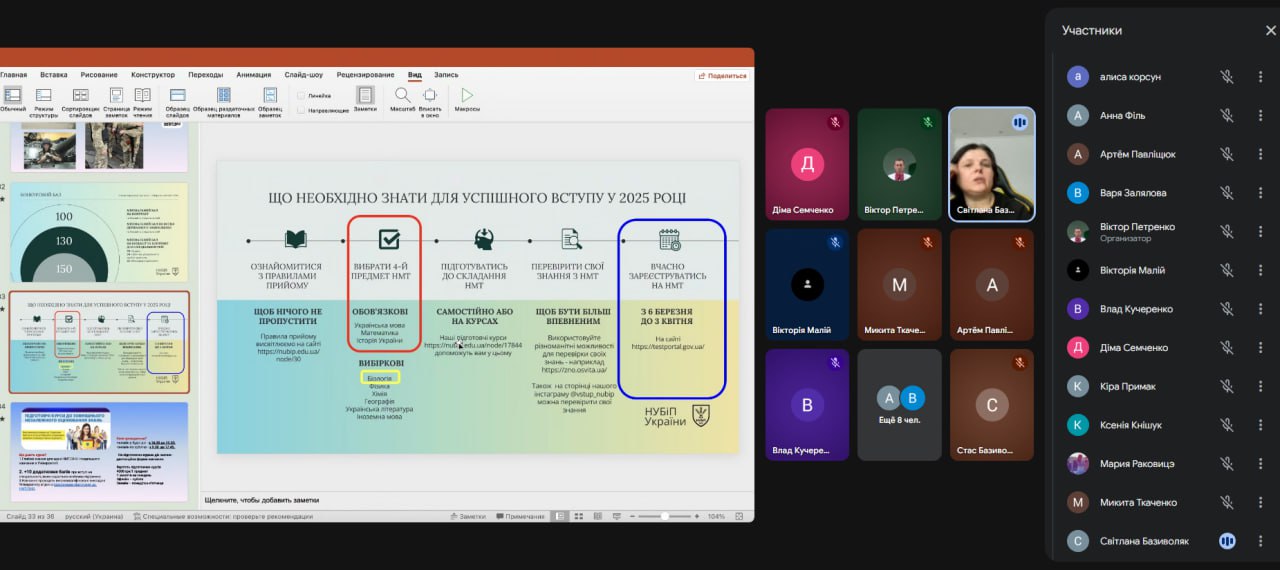1280x570 pixels.
Task: Adjust the zoom slider in status bar
Action: tap(665, 516)
